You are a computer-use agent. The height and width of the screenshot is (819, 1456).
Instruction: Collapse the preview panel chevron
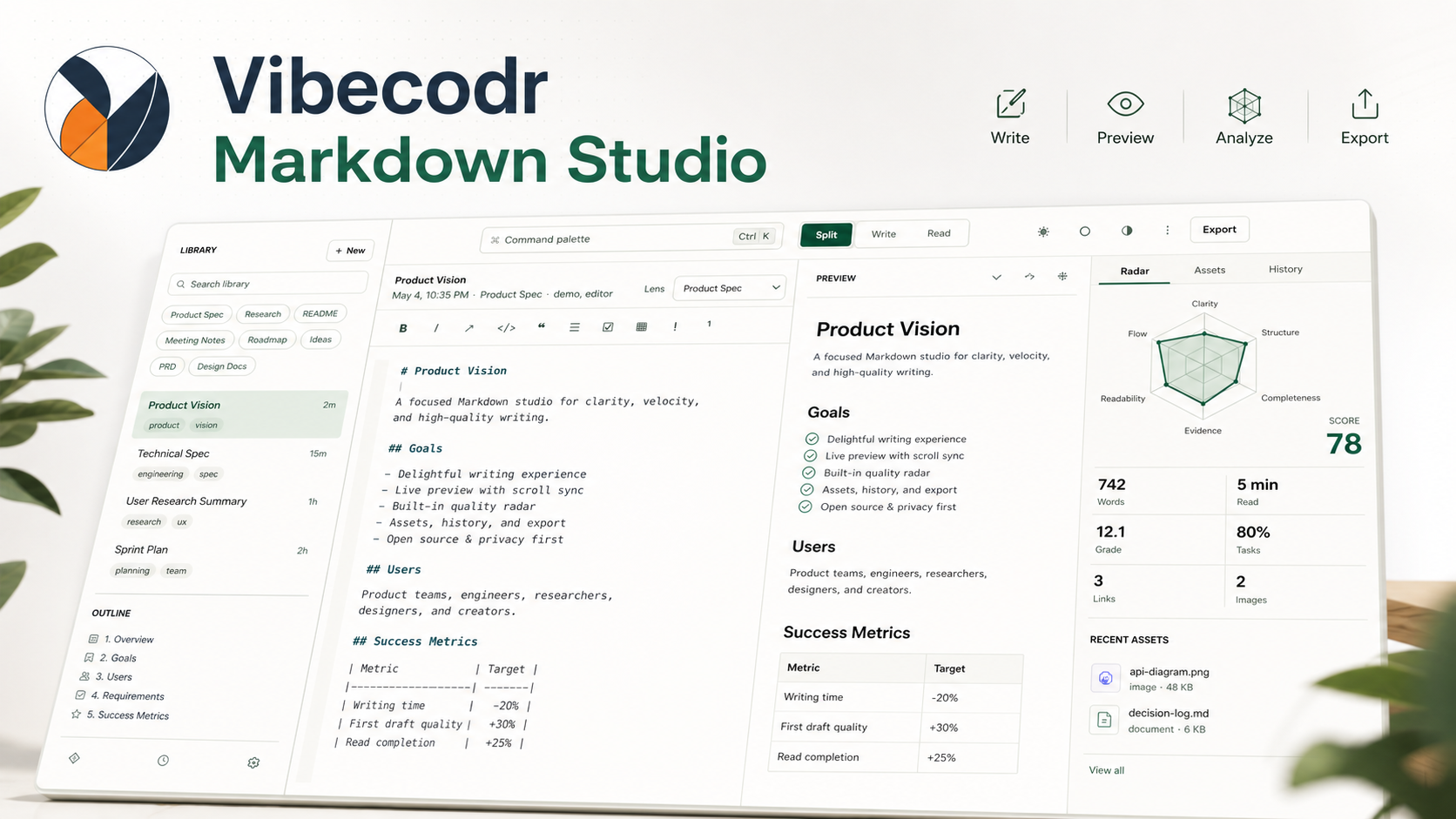click(996, 278)
